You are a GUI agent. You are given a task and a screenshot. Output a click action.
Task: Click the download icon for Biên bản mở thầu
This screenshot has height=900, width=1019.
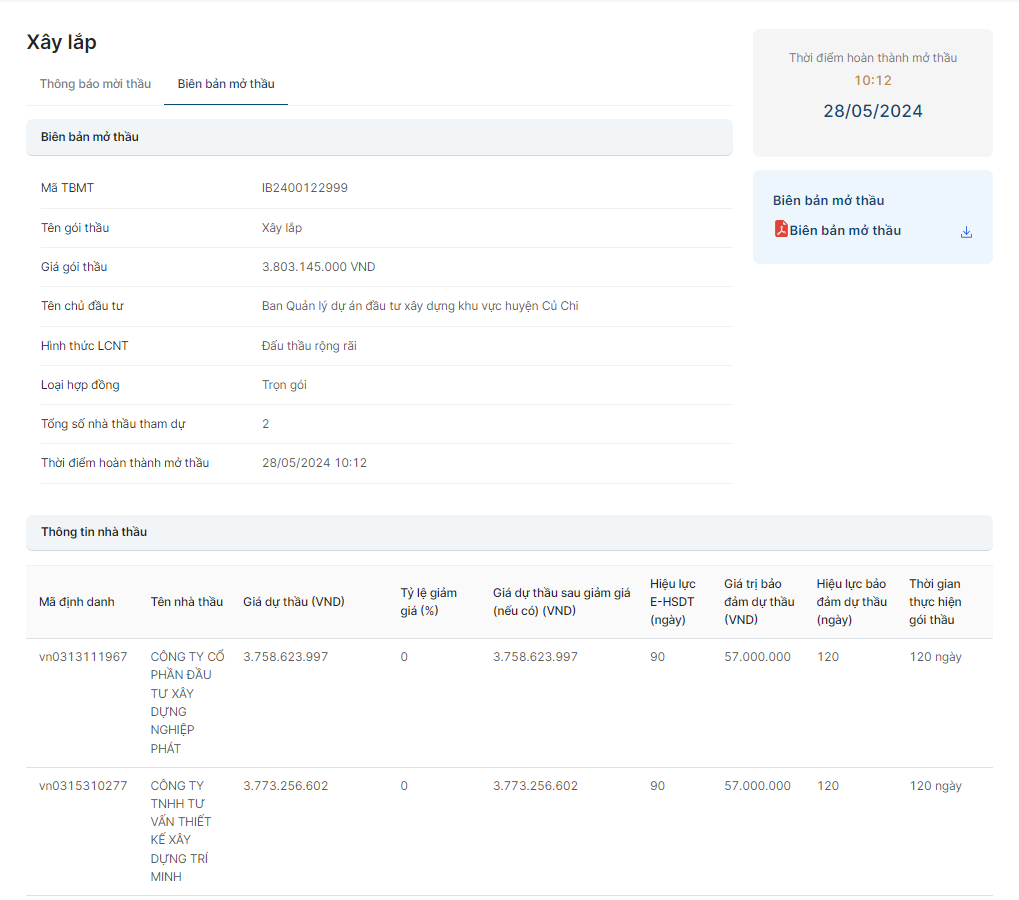(x=966, y=232)
